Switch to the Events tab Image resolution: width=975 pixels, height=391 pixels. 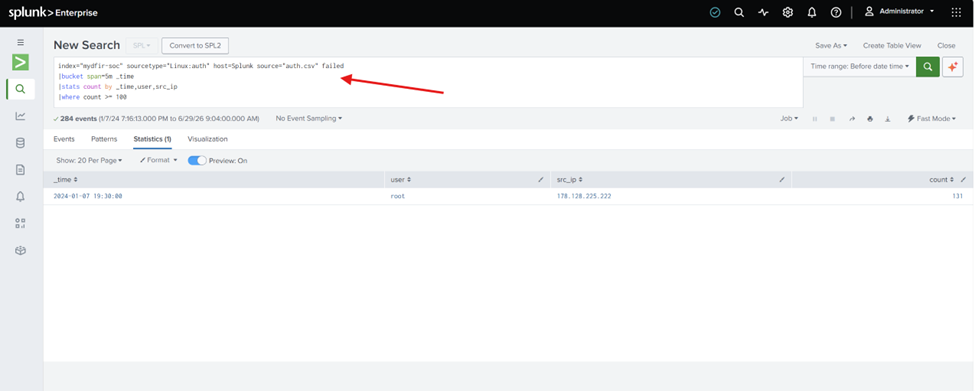click(64, 139)
